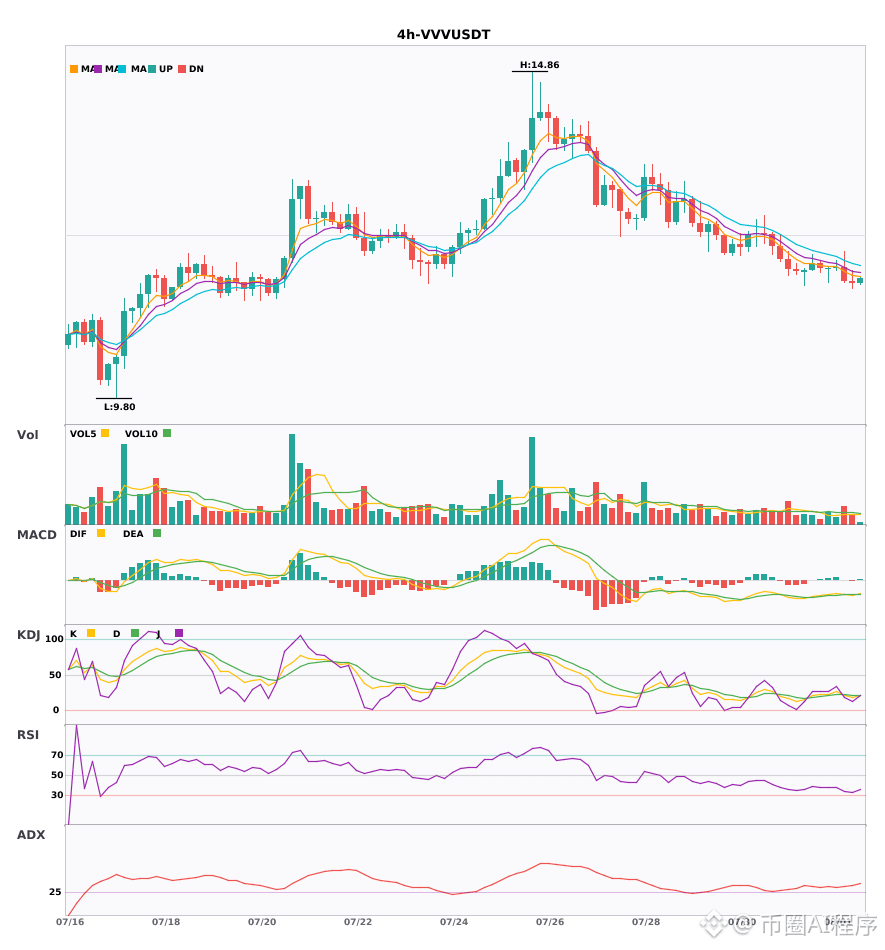
Task: Click the 100 level on the KDJ axis
Action: pos(54,639)
